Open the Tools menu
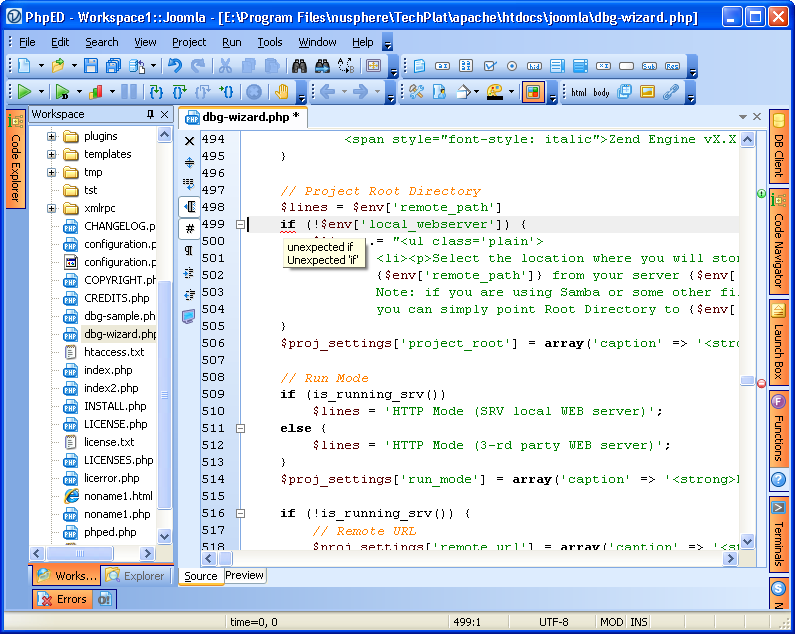Viewport: 795px width, 634px height. [270, 42]
